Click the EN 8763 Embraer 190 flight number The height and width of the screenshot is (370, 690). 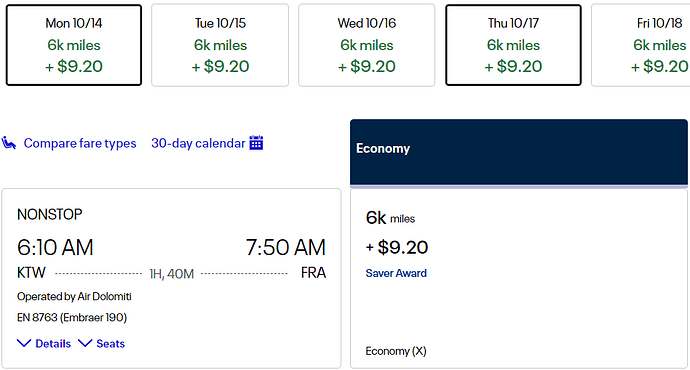[x=72, y=318]
